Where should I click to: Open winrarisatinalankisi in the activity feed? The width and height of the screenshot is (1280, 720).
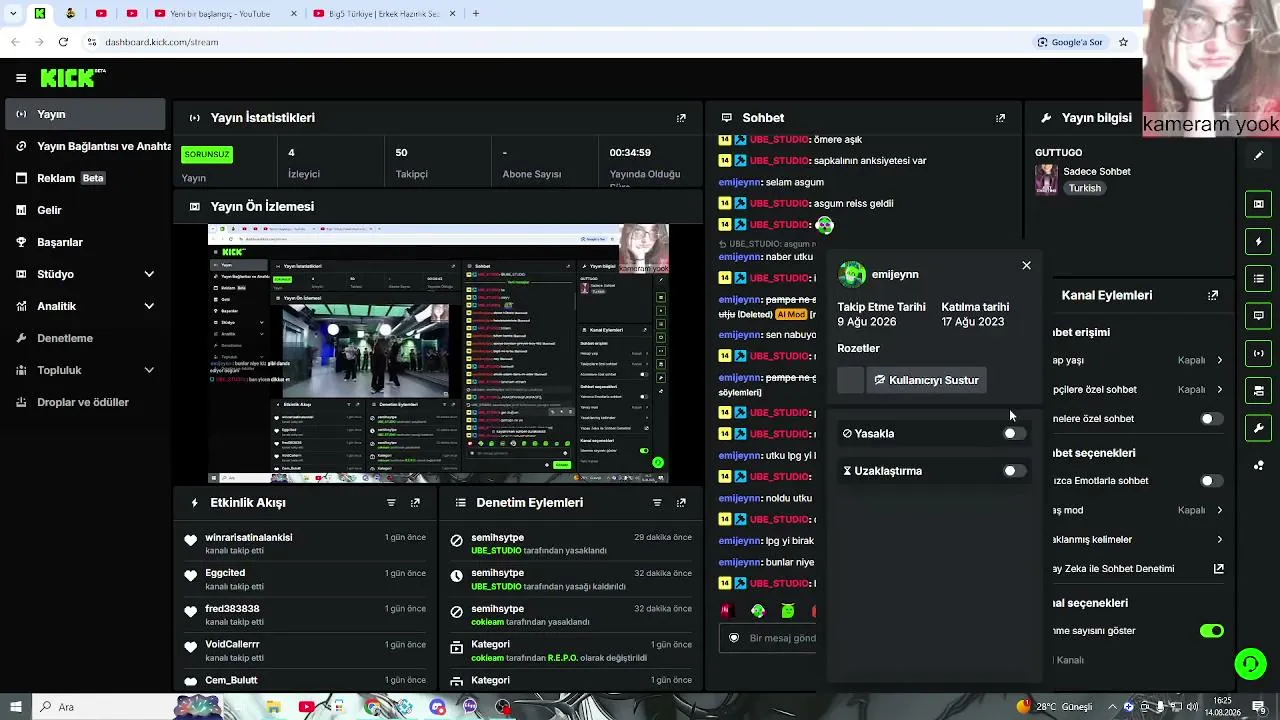pyautogui.click(x=249, y=538)
